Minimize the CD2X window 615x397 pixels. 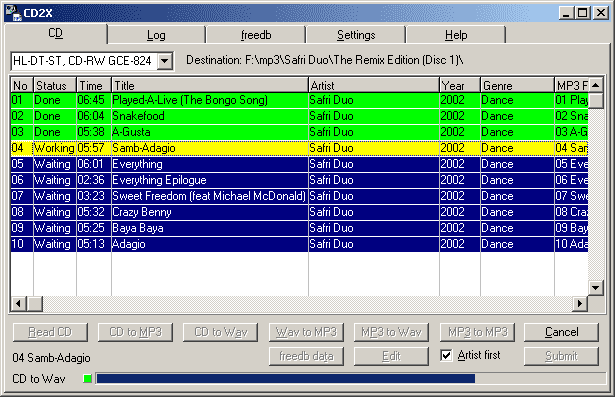pos(566,13)
